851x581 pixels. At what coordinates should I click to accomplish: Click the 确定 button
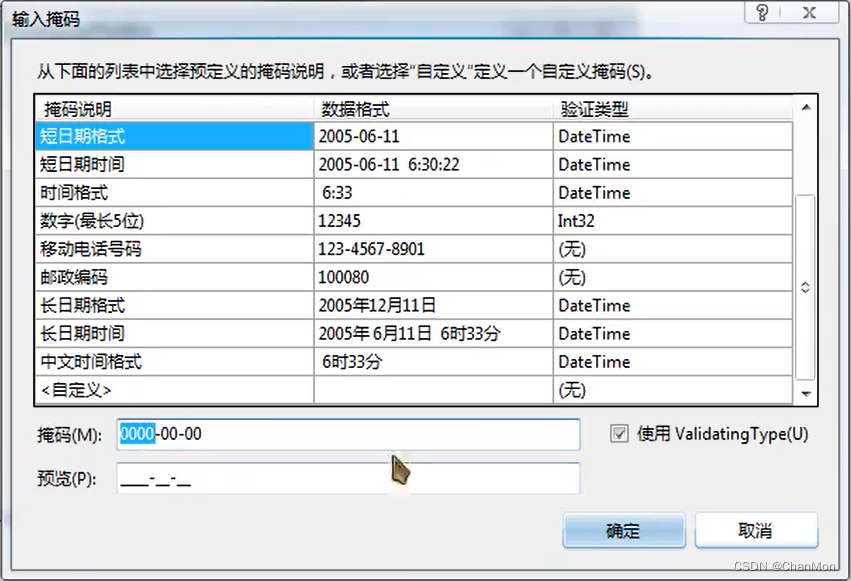pos(623,531)
